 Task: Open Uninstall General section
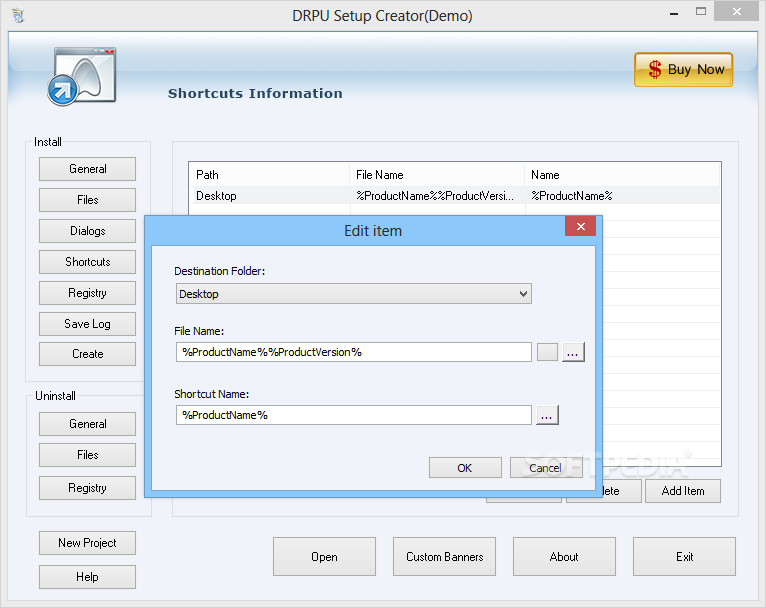[87, 424]
